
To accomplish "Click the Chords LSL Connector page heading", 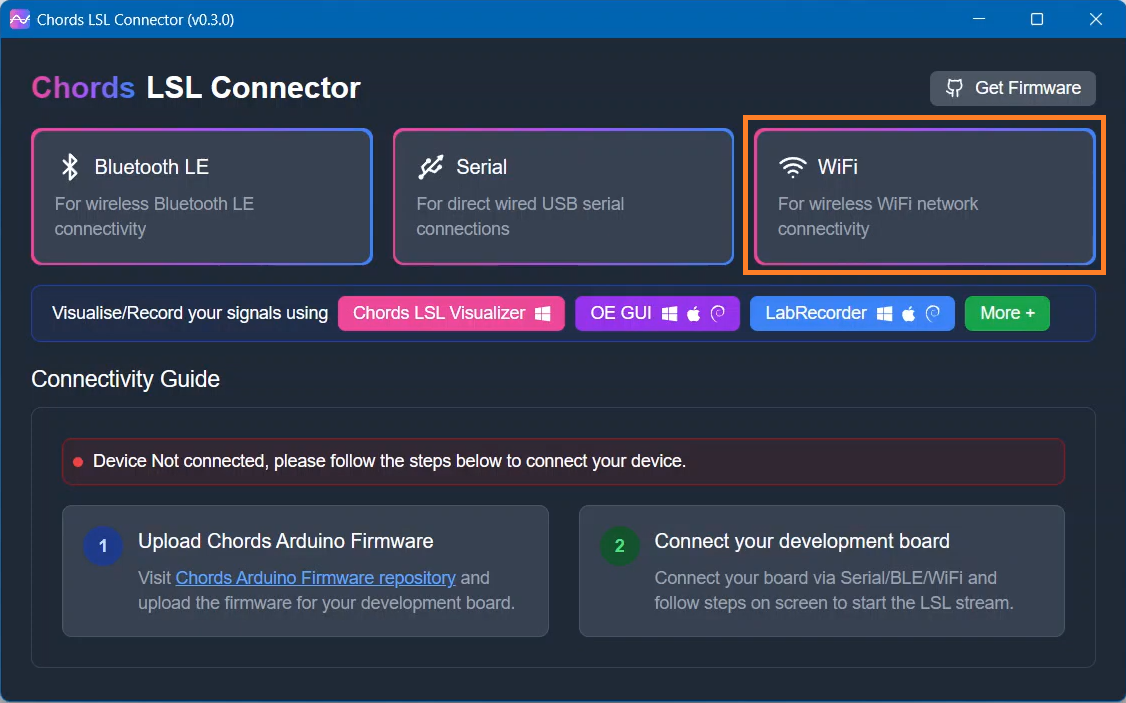I will click(x=196, y=88).
